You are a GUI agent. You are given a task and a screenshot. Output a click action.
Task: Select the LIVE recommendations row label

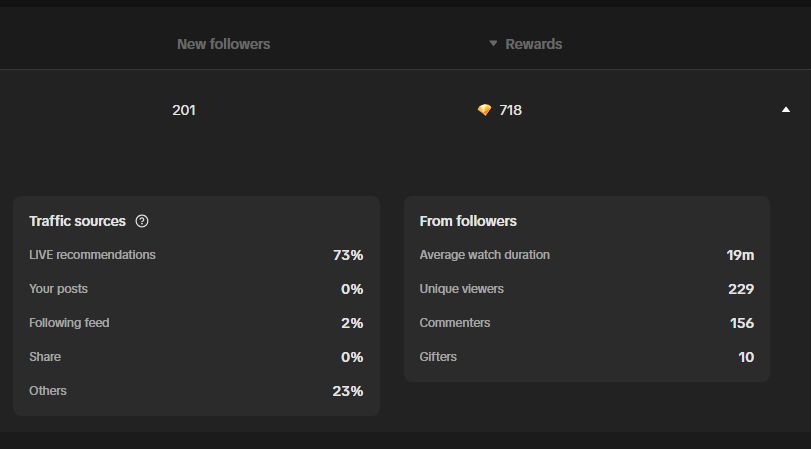pos(92,255)
